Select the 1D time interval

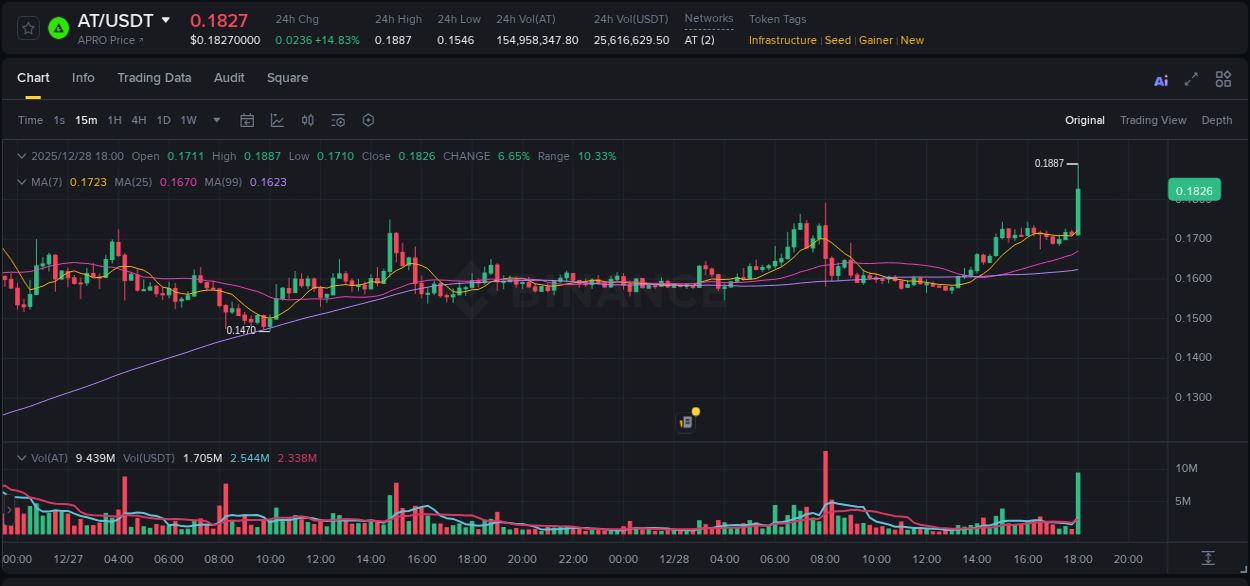(x=163, y=120)
